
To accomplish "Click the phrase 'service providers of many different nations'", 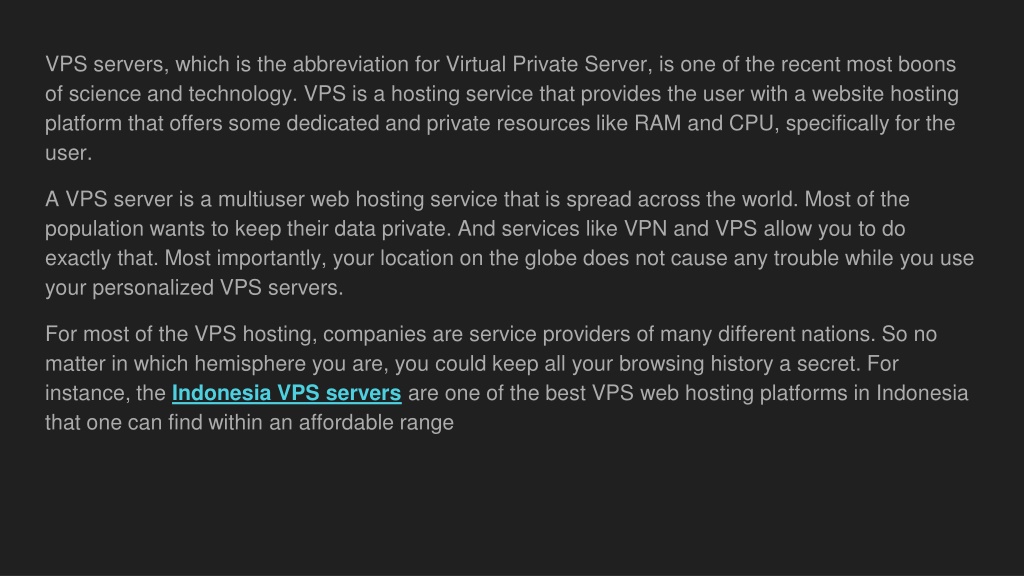I will 671,334.
